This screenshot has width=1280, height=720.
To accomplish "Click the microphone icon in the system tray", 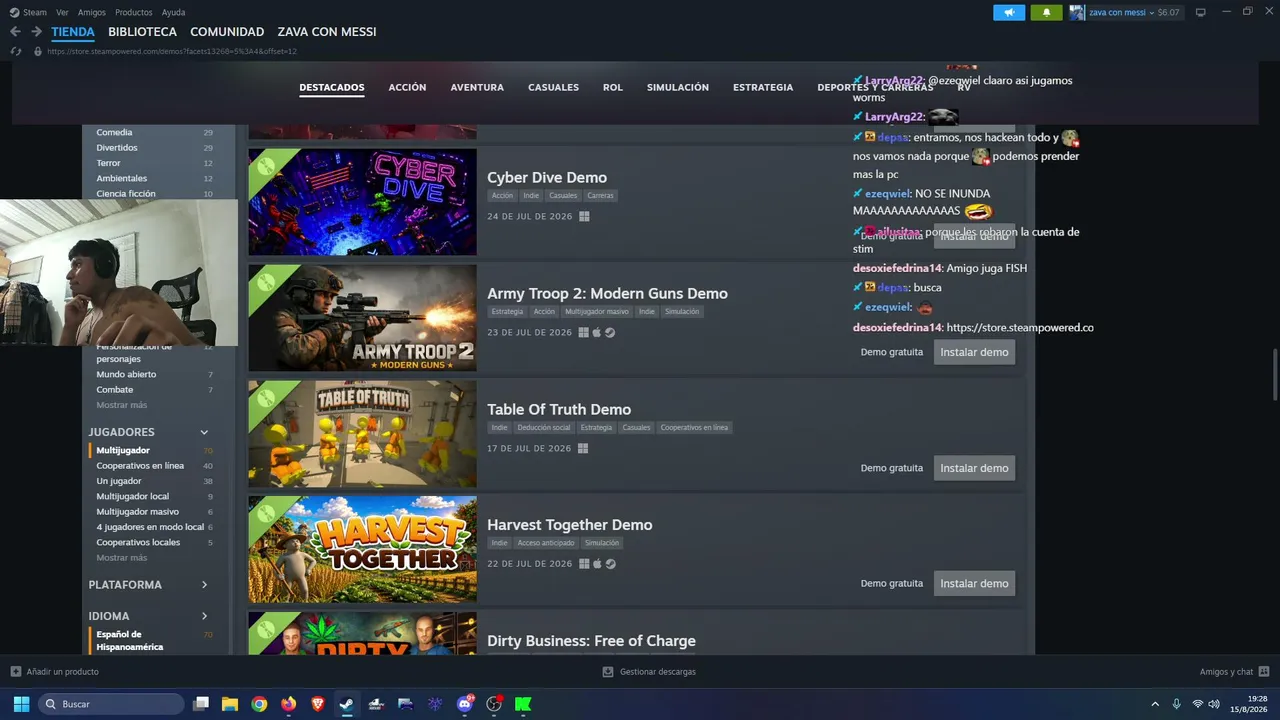I will click(1176, 704).
